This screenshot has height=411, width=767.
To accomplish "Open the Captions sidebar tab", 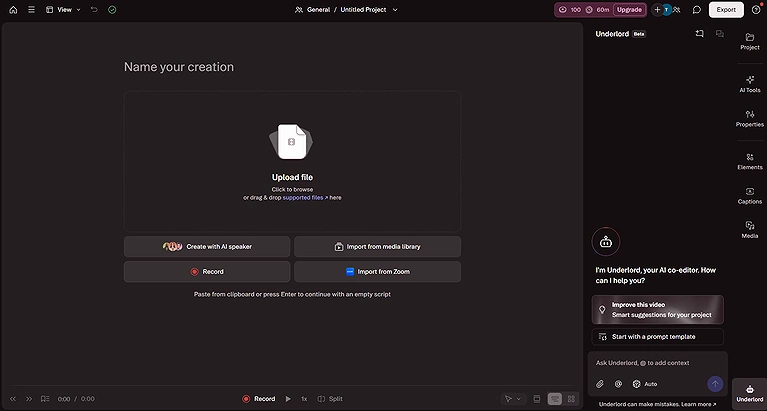I will tap(750, 195).
